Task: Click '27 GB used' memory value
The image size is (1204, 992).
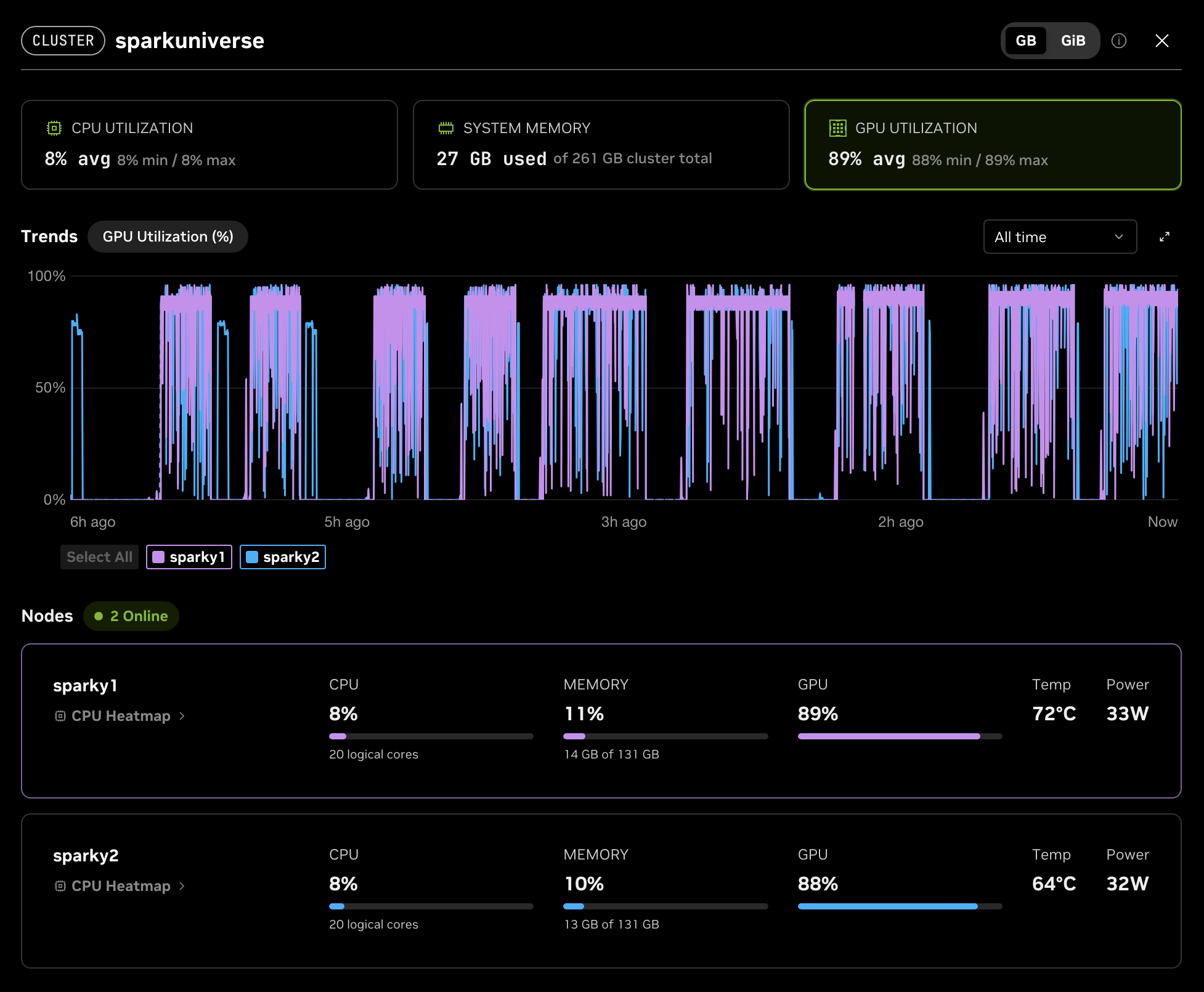Action: coord(492,159)
